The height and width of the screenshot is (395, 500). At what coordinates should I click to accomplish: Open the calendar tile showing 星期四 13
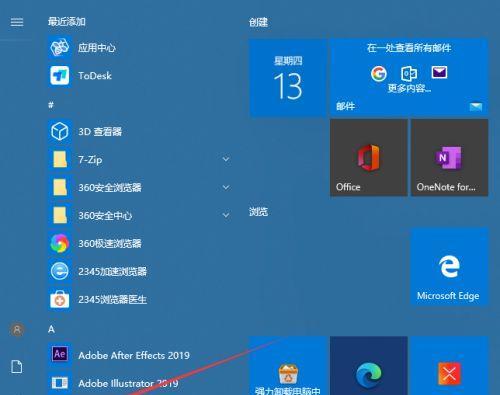pos(288,77)
